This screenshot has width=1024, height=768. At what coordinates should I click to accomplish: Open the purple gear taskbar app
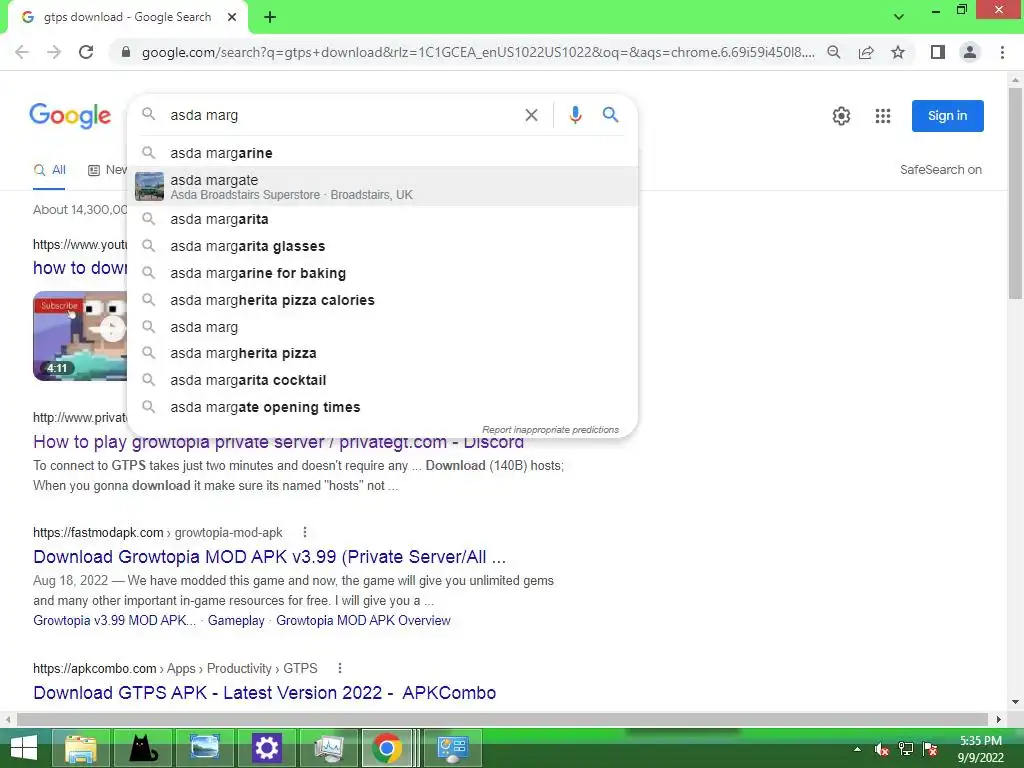pyautogui.click(x=266, y=748)
